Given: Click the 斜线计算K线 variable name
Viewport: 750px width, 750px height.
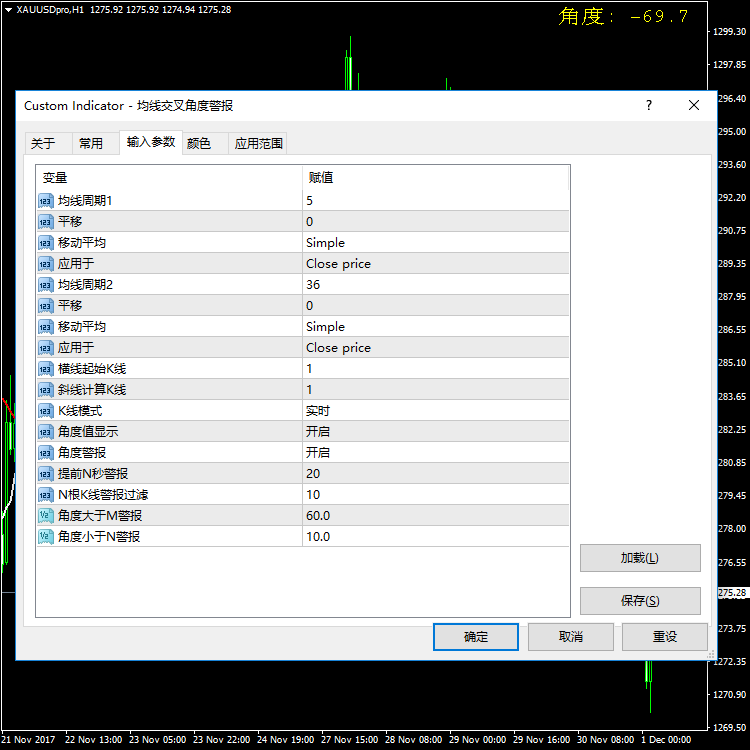Looking at the screenshot, I should point(92,390).
